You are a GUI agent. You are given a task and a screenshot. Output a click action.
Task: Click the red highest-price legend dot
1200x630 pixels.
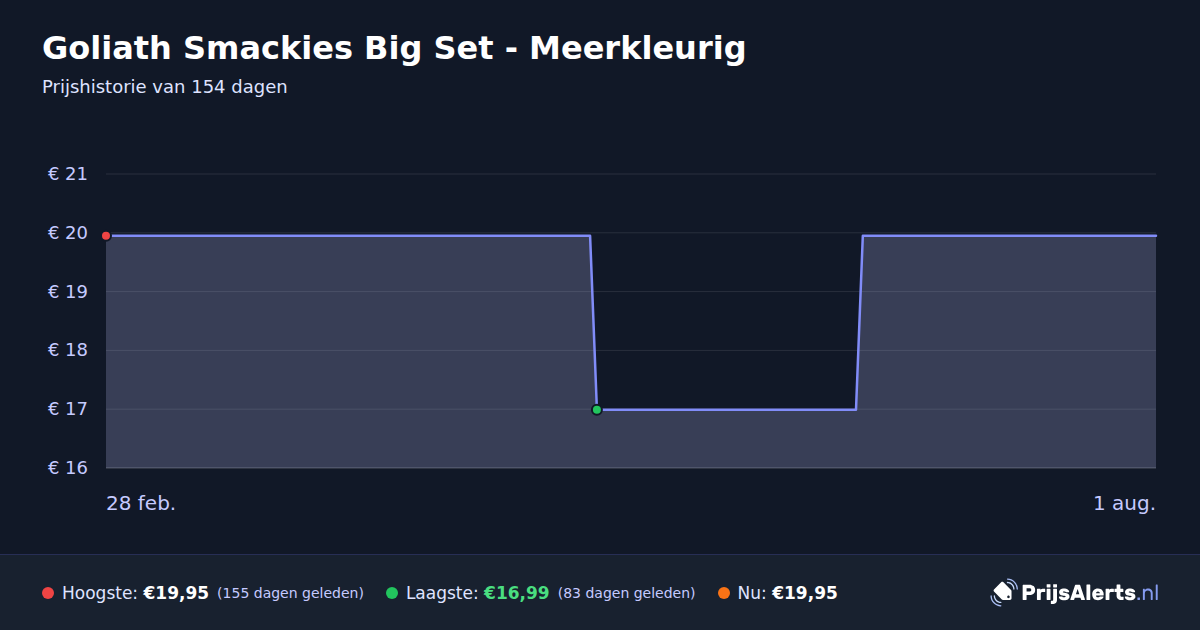pyautogui.click(x=48, y=593)
